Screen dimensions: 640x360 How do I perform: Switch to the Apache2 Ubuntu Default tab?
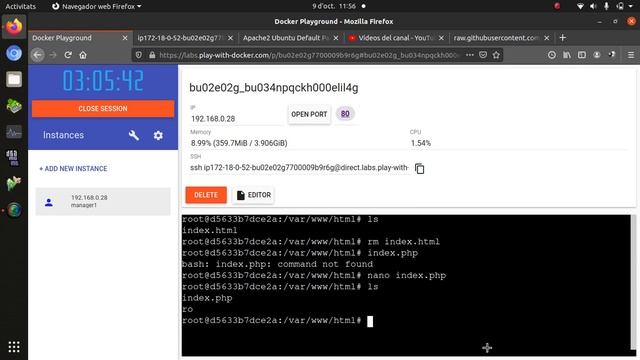(291, 38)
